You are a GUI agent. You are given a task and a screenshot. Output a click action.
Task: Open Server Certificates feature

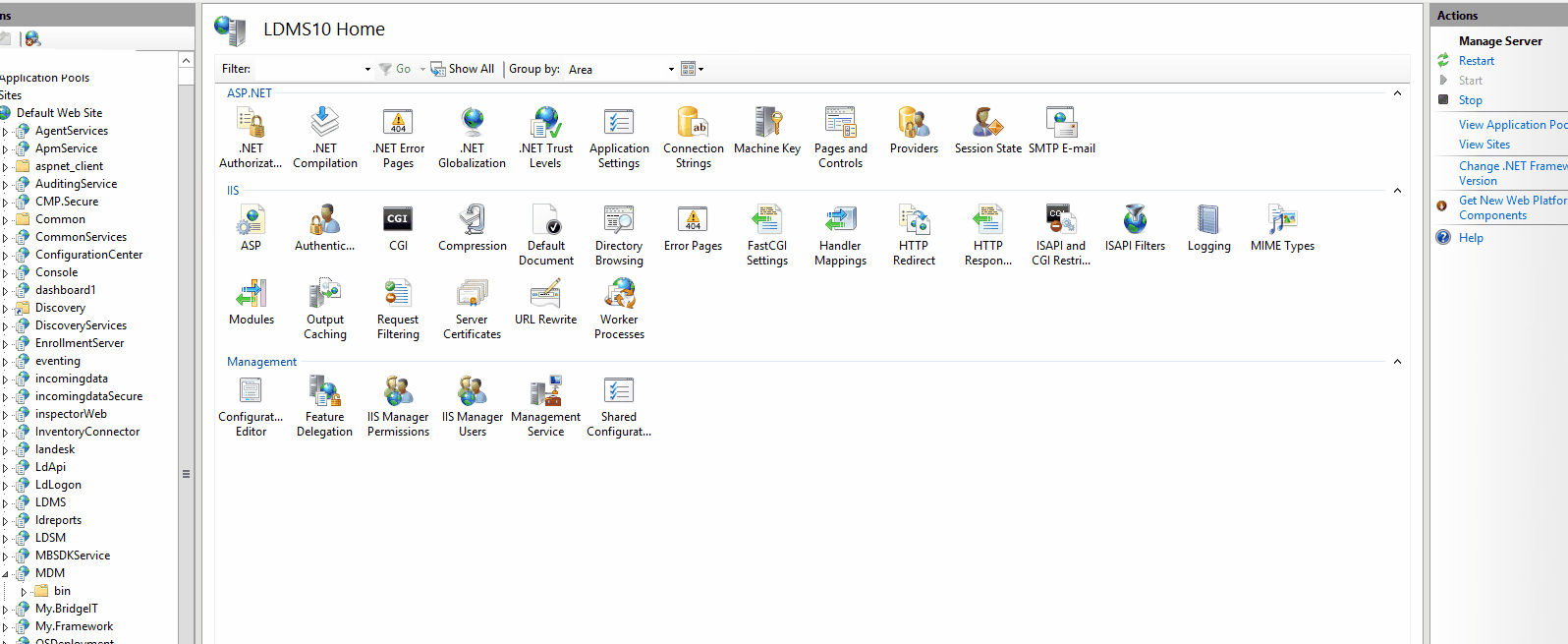coord(473,308)
